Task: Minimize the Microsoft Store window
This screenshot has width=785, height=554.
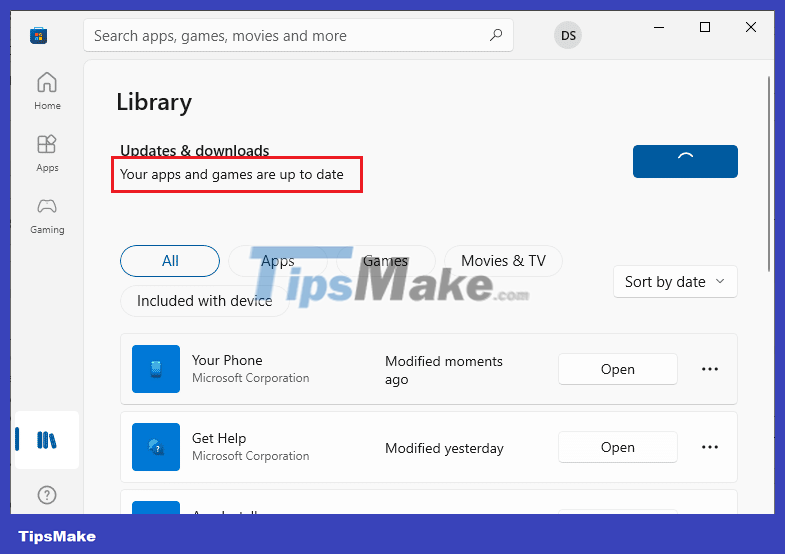Action: pos(659,27)
